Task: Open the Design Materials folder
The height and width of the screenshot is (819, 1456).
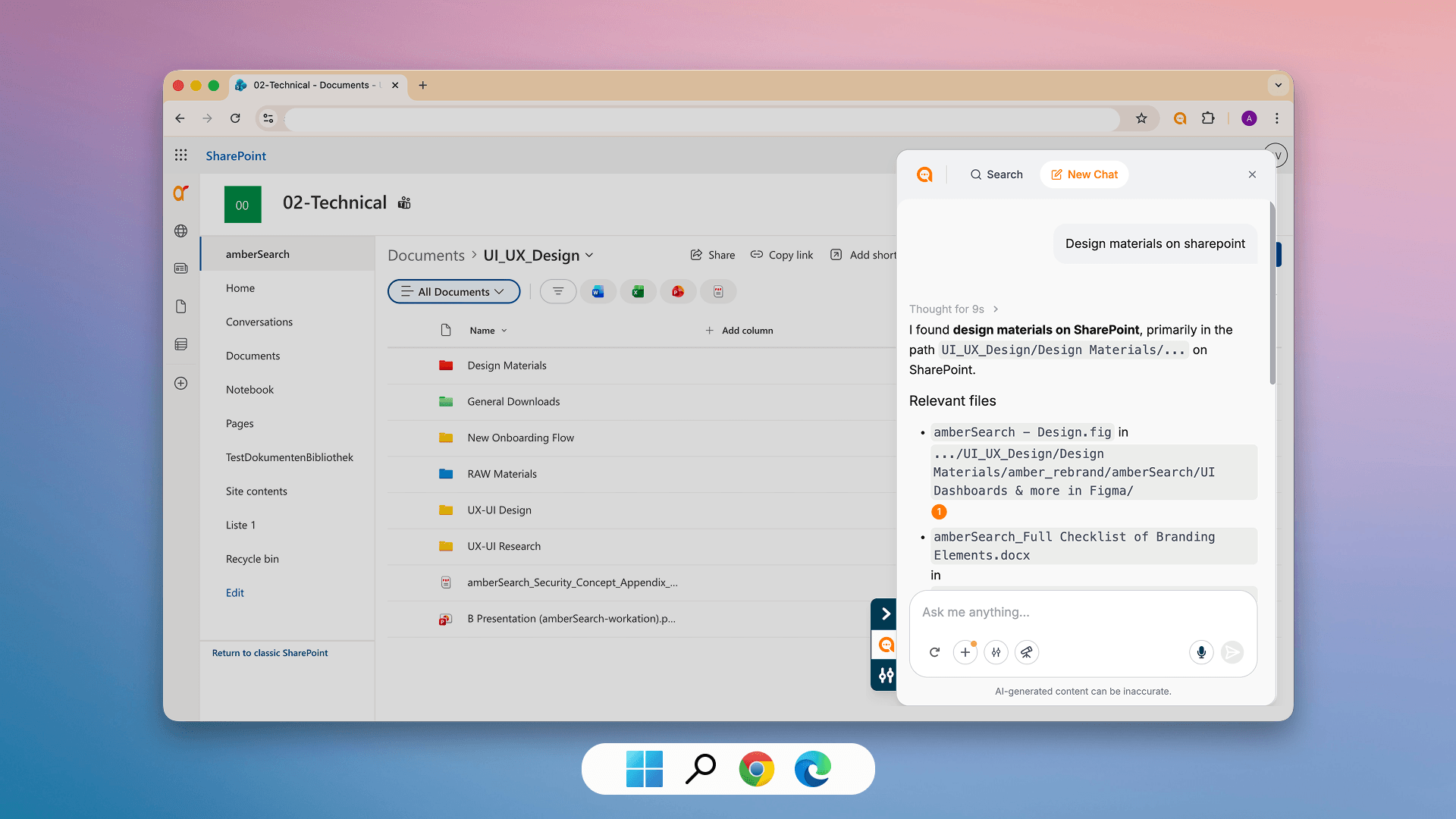Action: 507,366
